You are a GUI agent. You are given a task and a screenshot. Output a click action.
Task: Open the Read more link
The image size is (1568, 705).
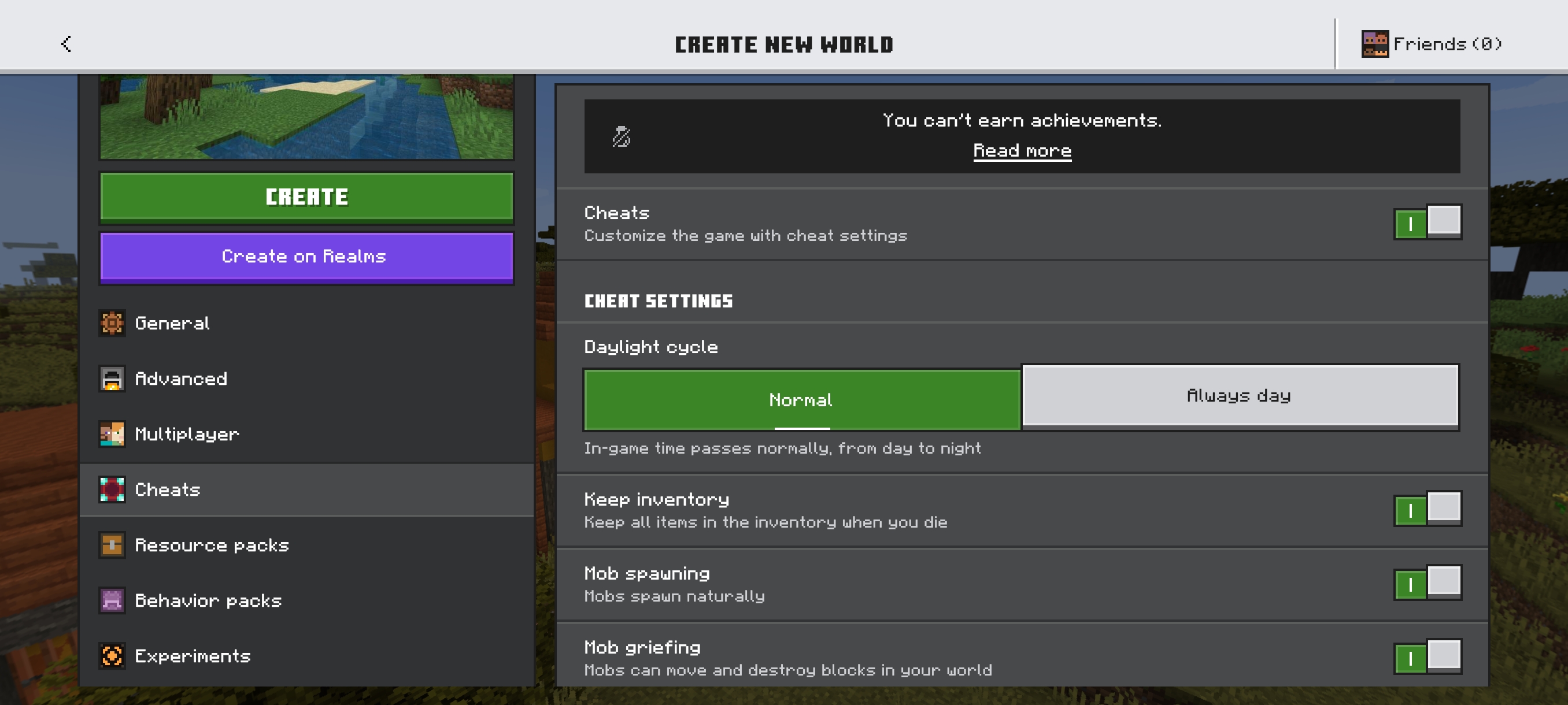pos(1022,150)
